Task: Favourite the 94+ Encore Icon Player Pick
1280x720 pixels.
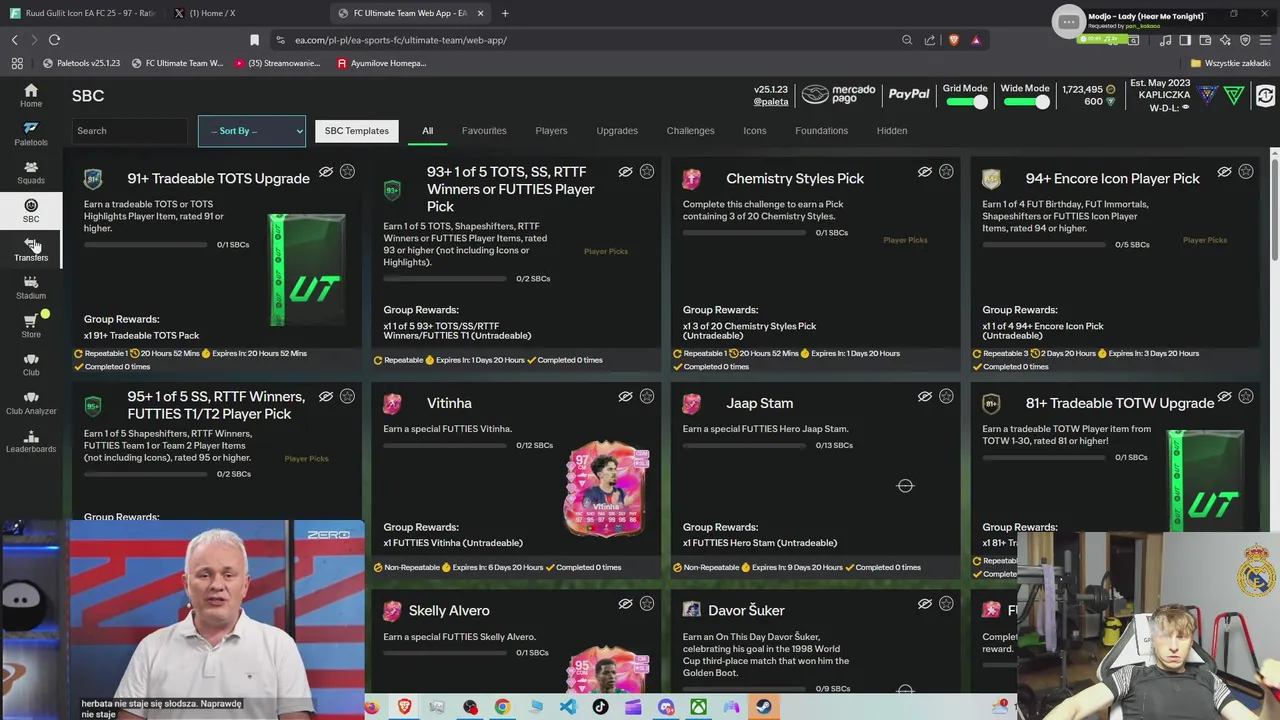Action: (x=1246, y=172)
